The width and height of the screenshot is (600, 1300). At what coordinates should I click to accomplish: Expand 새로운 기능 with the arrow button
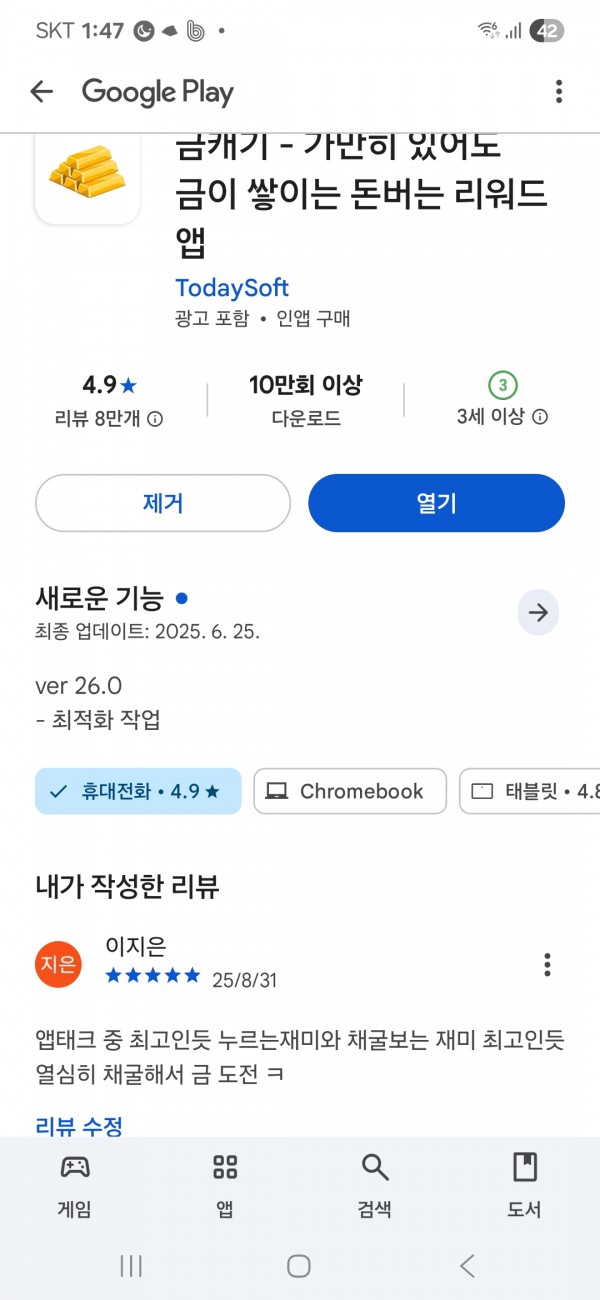pos(538,613)
